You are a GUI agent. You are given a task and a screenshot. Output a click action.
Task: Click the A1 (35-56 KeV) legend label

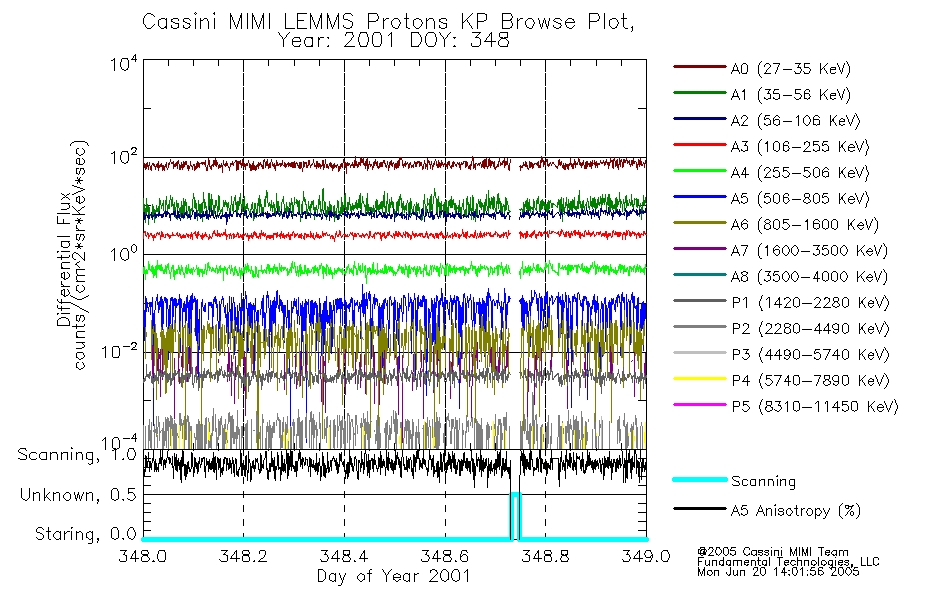click(791, 95)
